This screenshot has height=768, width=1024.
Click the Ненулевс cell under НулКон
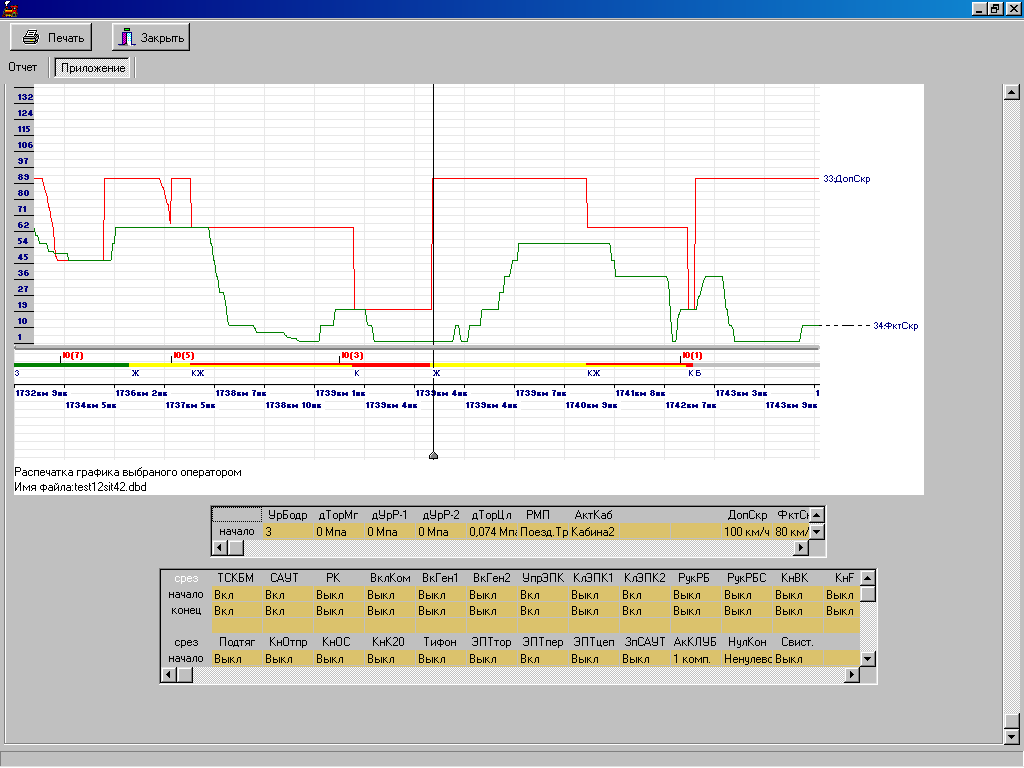(746, 658)
